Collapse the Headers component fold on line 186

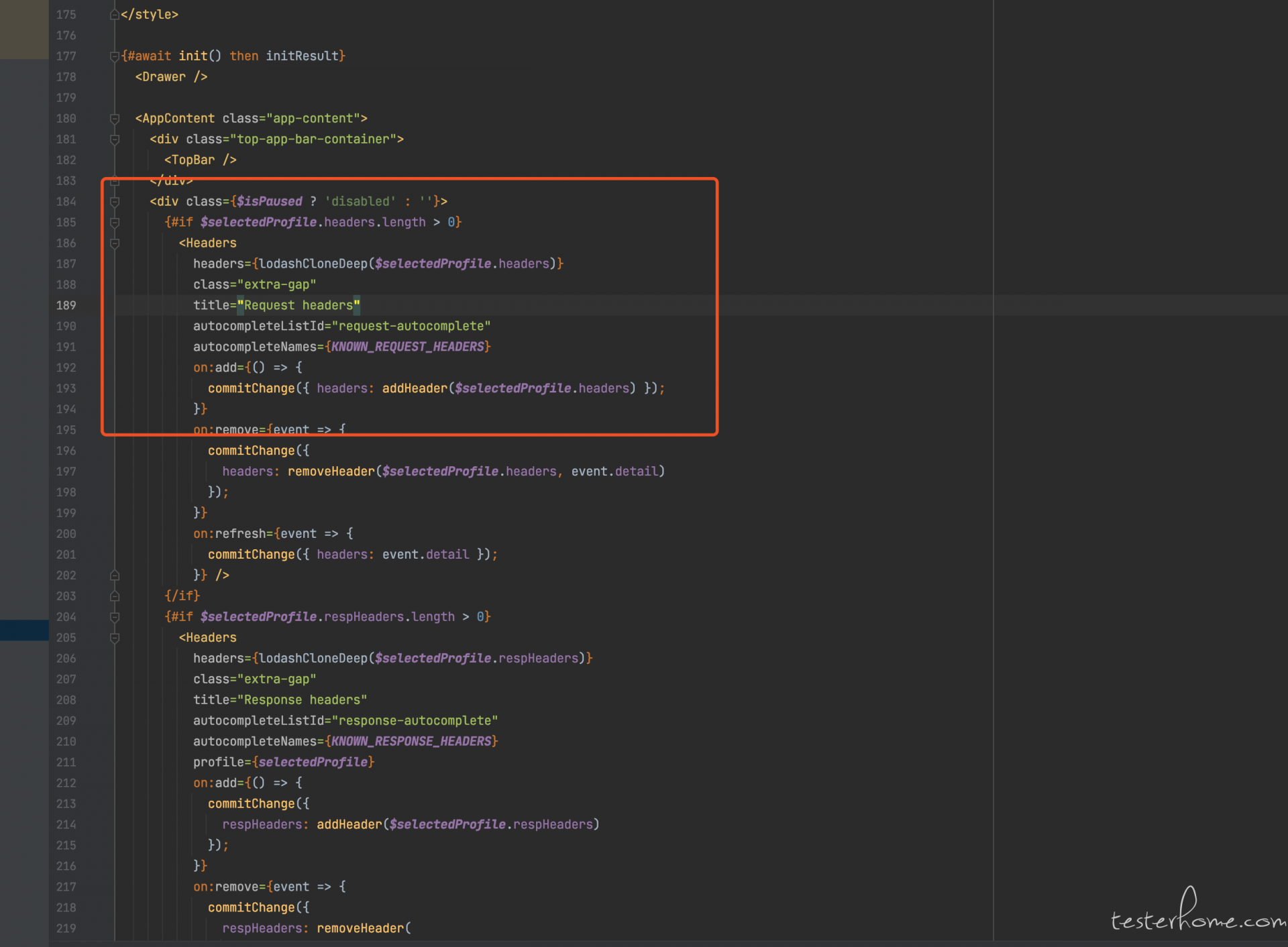point(115,243)
